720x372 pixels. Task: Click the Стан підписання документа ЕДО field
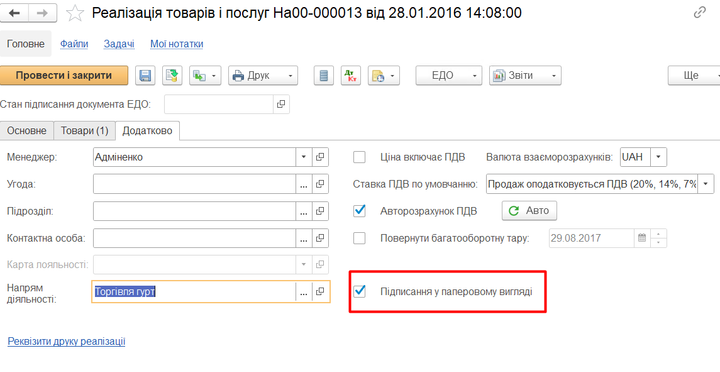(x=219, y=104)
